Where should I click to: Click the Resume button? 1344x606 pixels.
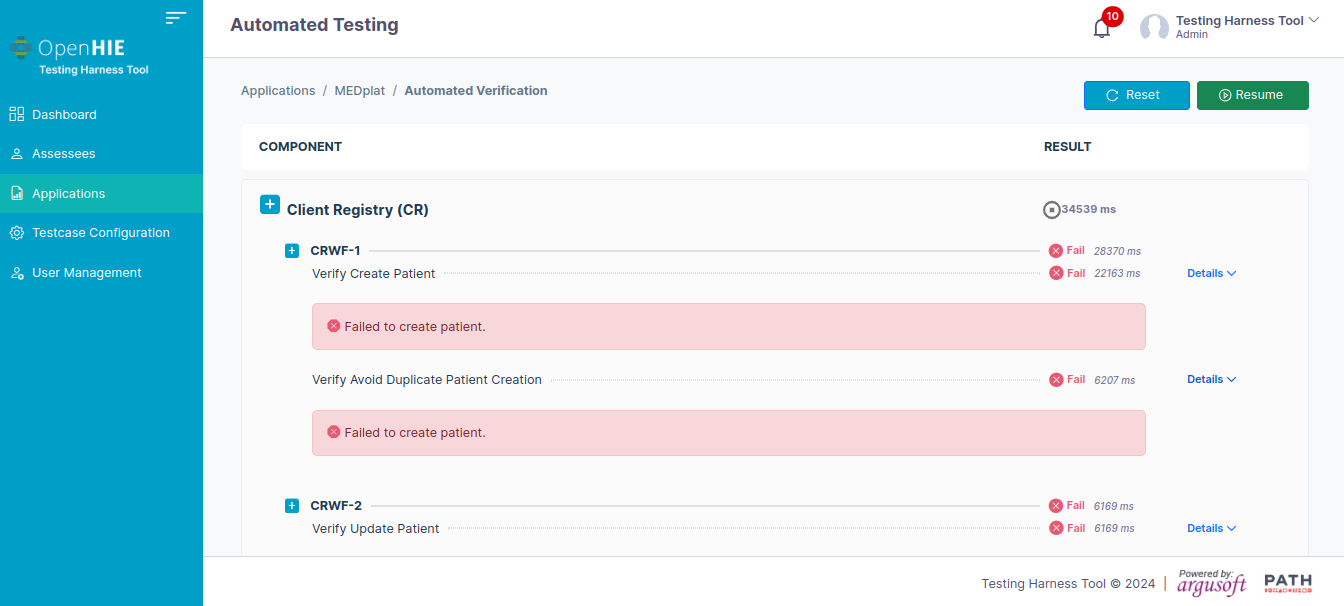[1253, 95]
